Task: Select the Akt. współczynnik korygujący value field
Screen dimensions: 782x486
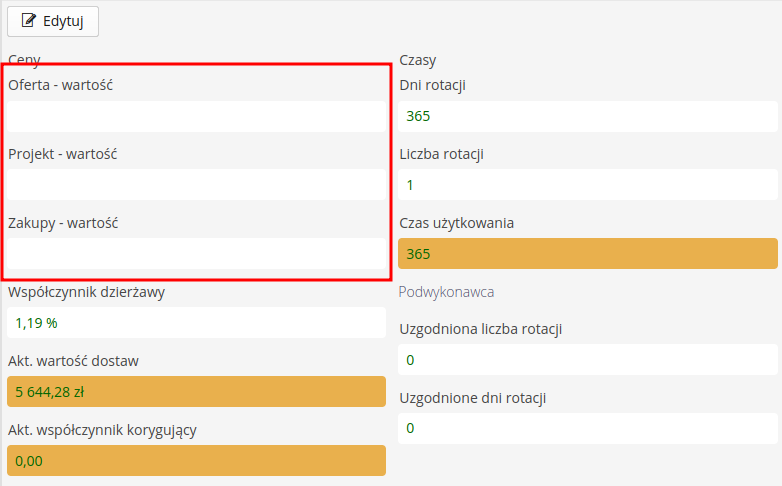Action: 196,461
